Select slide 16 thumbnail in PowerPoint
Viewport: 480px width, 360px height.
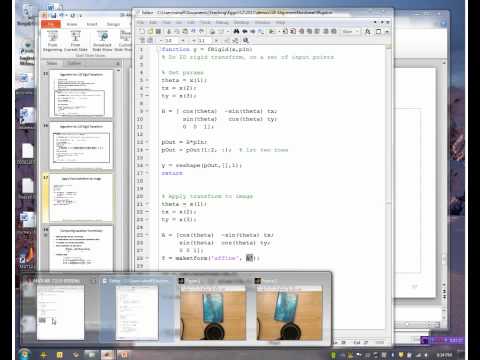click(x=81, y=145)
